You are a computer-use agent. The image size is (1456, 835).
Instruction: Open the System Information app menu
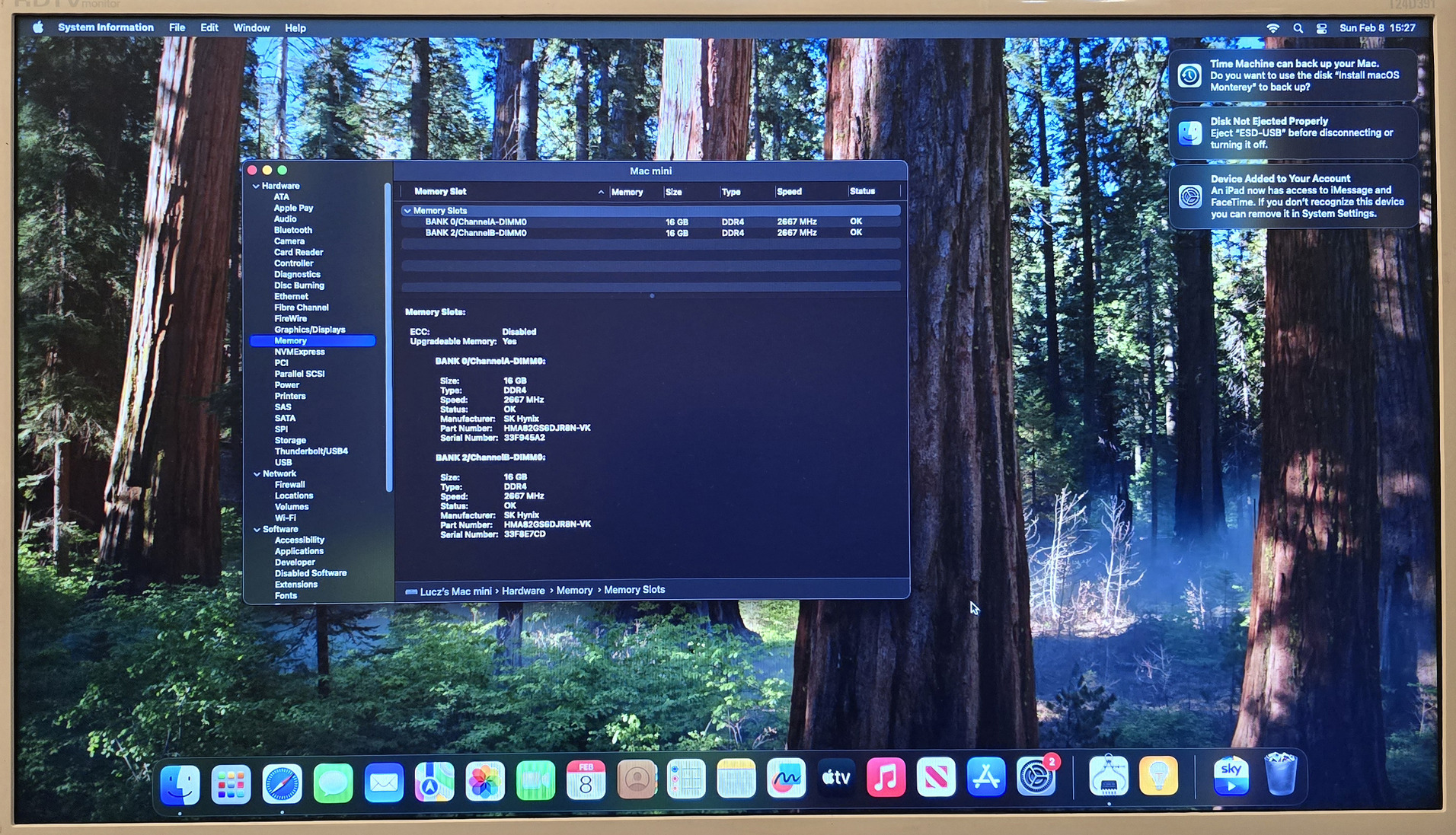click(106, 27)
